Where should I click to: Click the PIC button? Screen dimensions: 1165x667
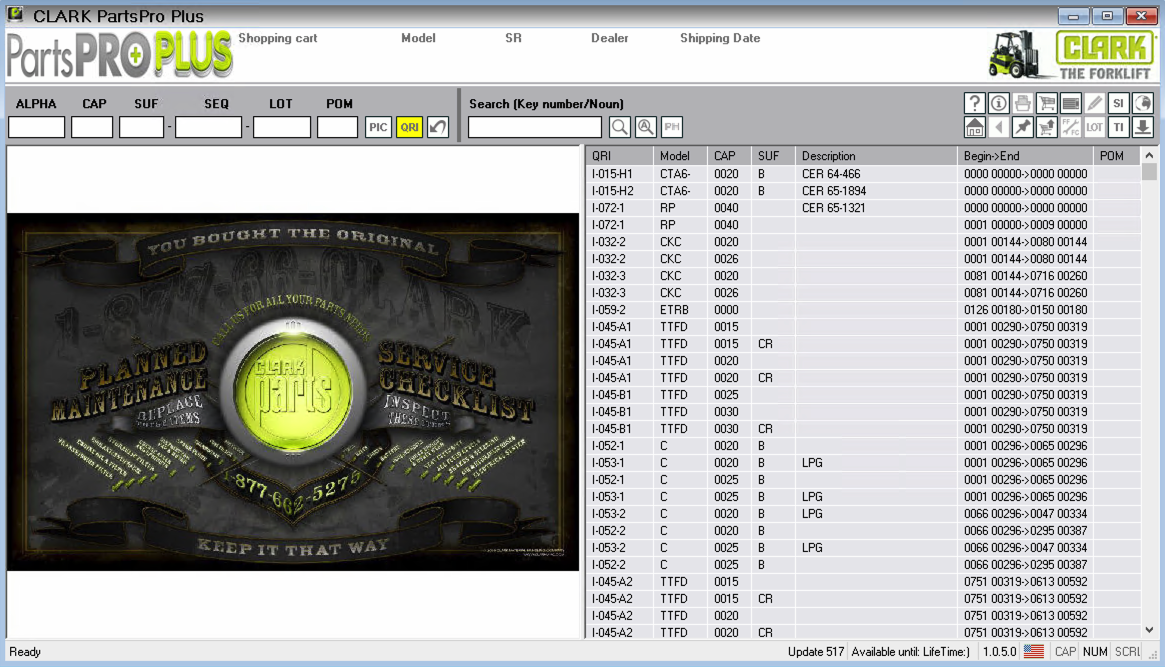click(x=378, y=127)
